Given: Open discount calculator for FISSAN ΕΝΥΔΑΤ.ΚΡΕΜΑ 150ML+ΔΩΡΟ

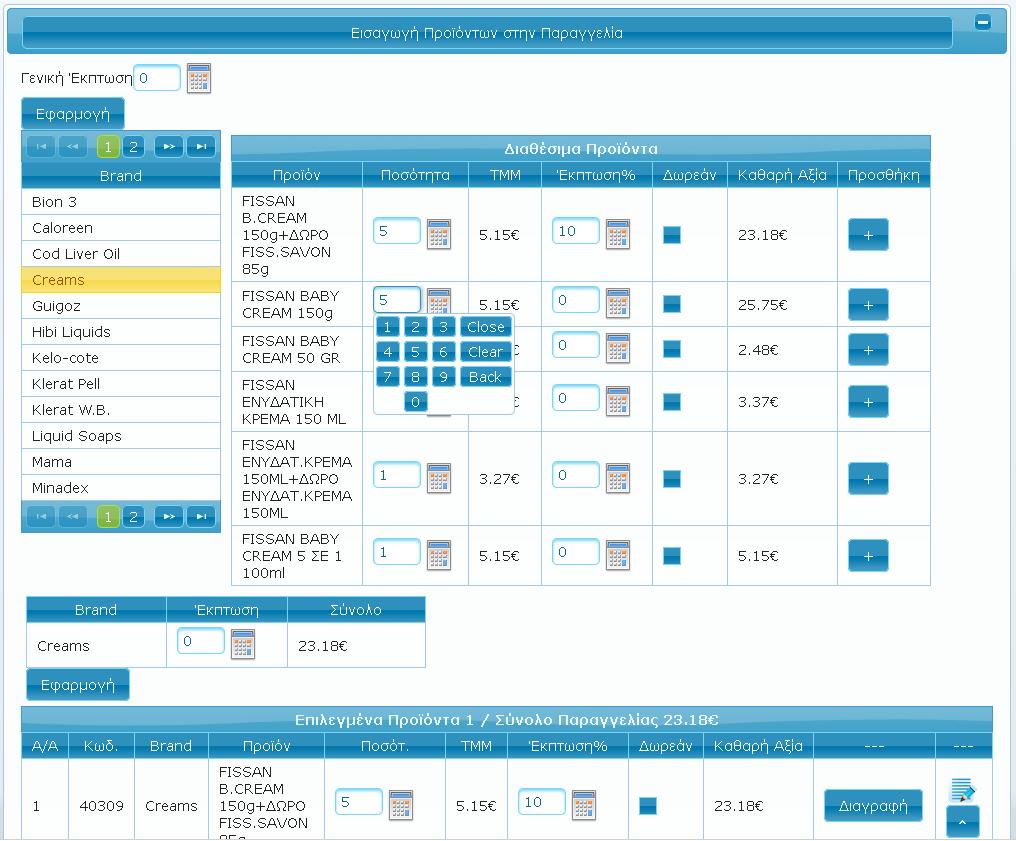Looking at the screenshot, I should [618, 479].
